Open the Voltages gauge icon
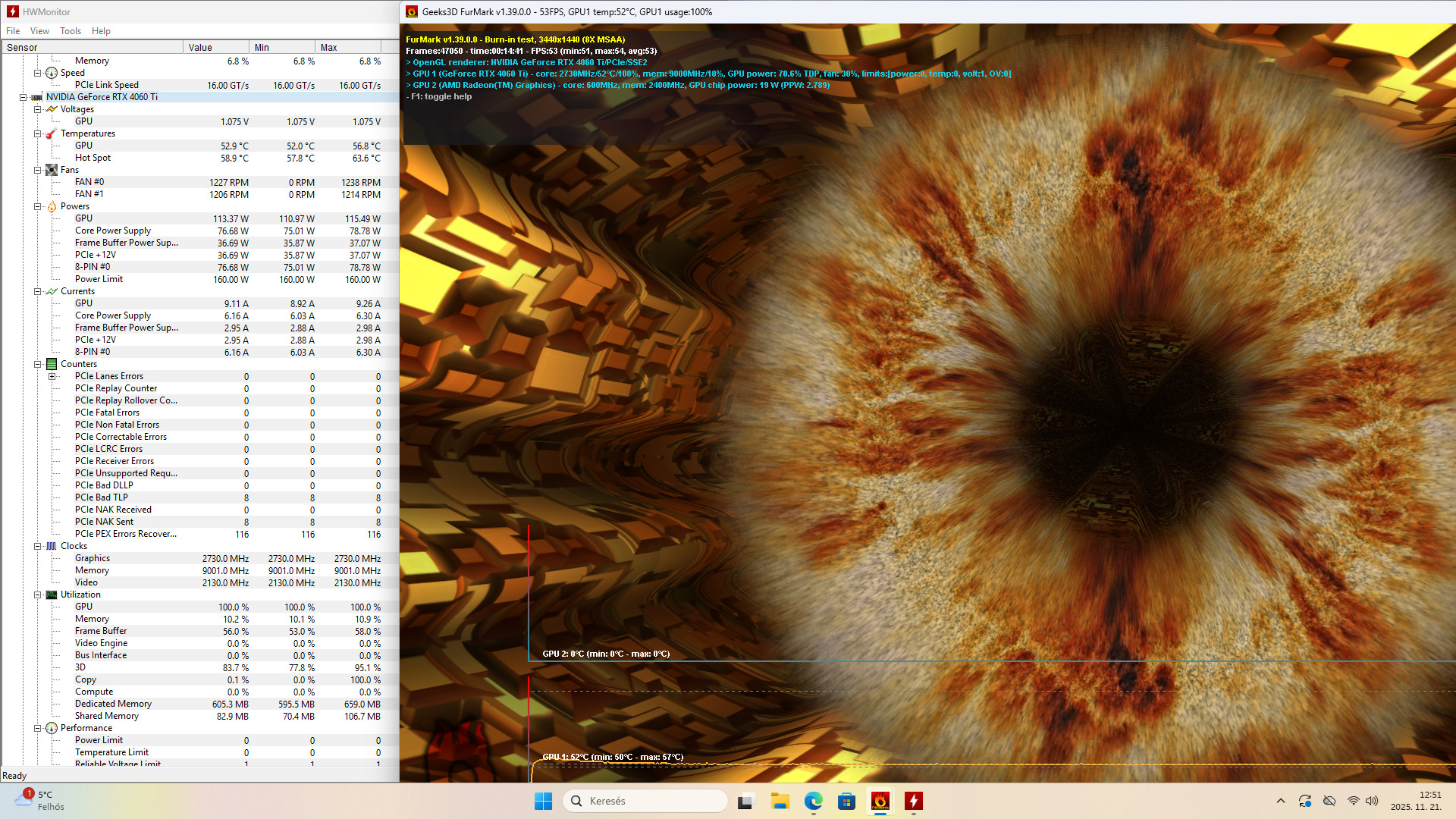This screenshot has height=819, width=1456. 51,109
